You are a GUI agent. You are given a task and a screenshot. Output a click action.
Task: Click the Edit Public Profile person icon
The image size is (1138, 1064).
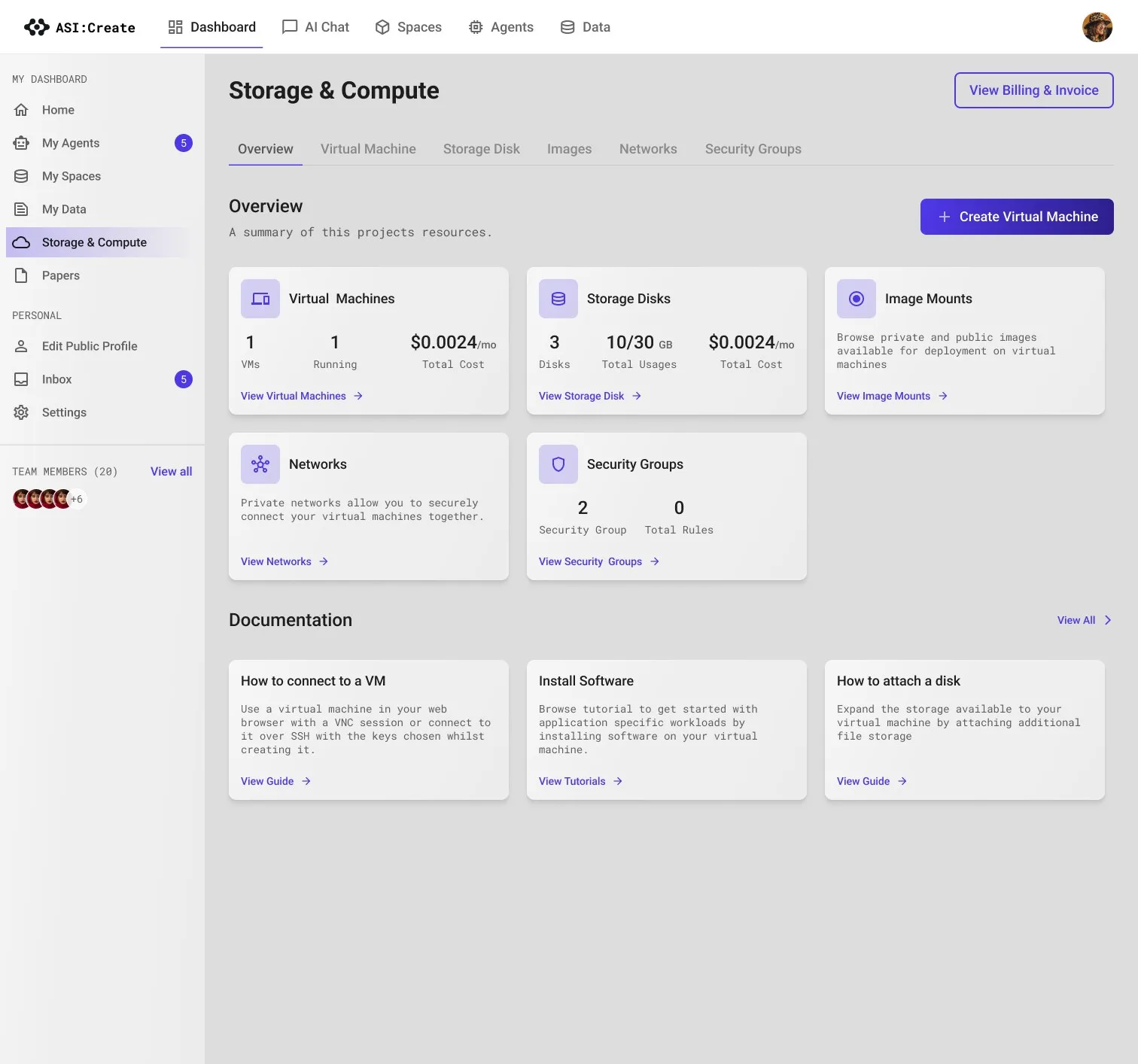tap(21, 346)
